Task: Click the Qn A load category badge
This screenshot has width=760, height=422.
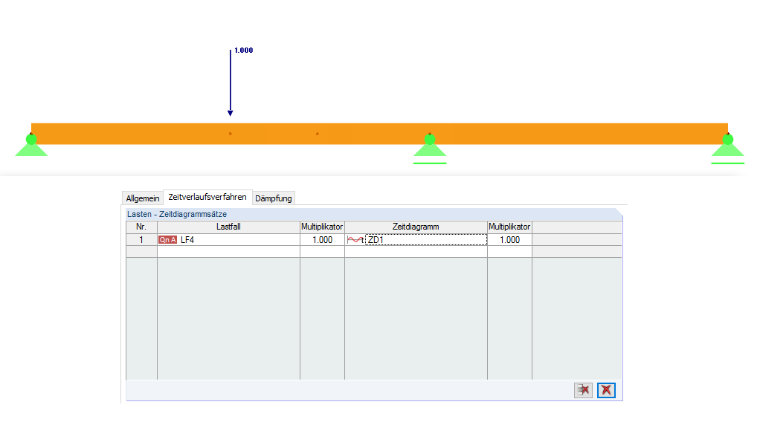Action: [168, 240]
